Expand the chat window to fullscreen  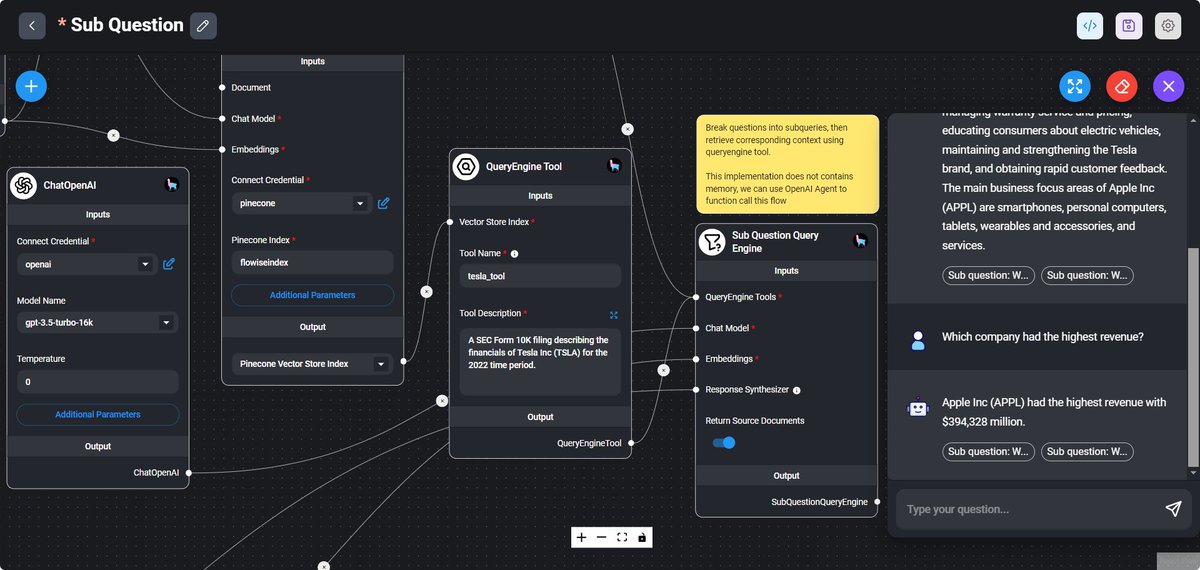pos(1075,86)
